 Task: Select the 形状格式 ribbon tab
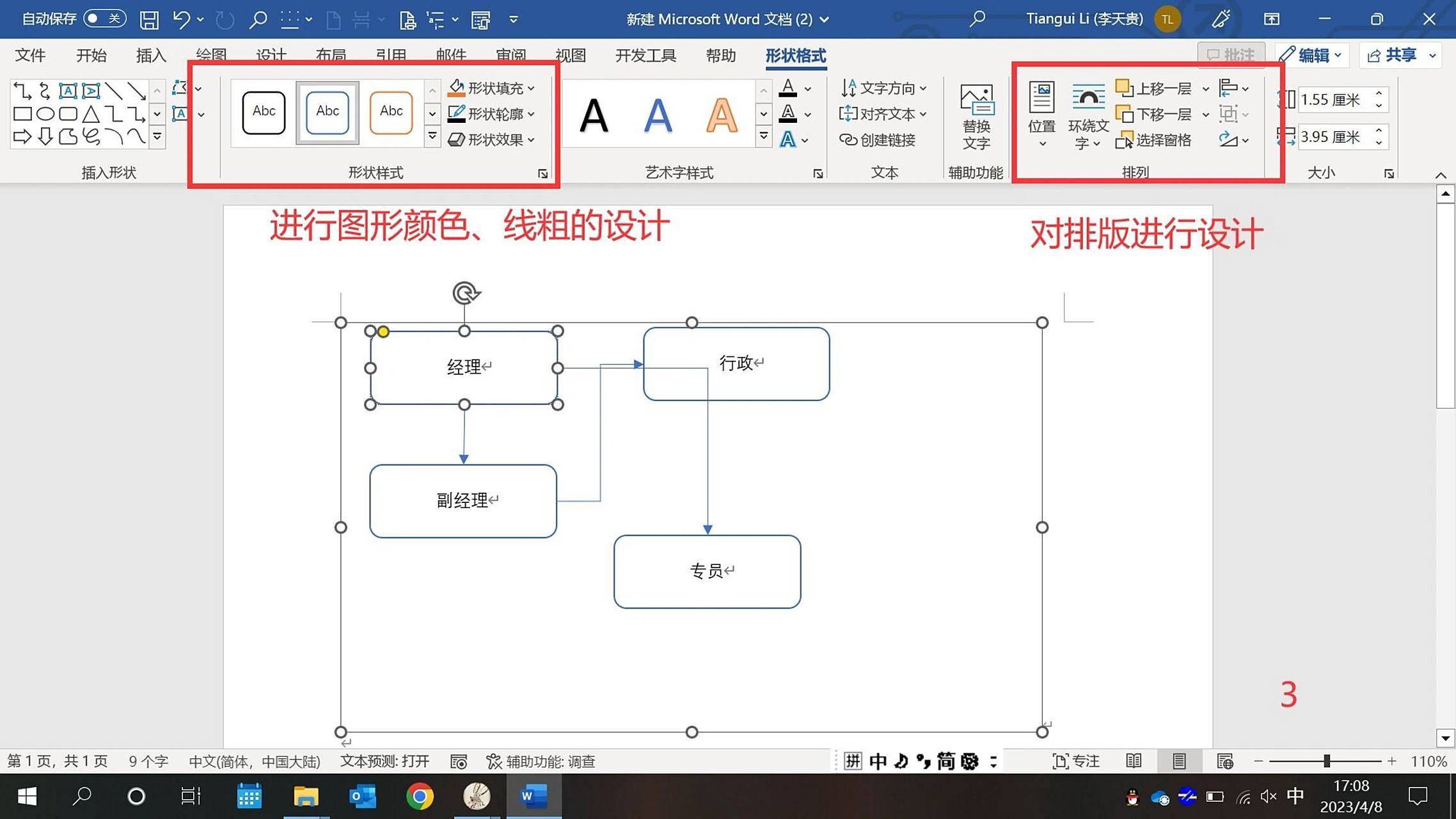795,56
